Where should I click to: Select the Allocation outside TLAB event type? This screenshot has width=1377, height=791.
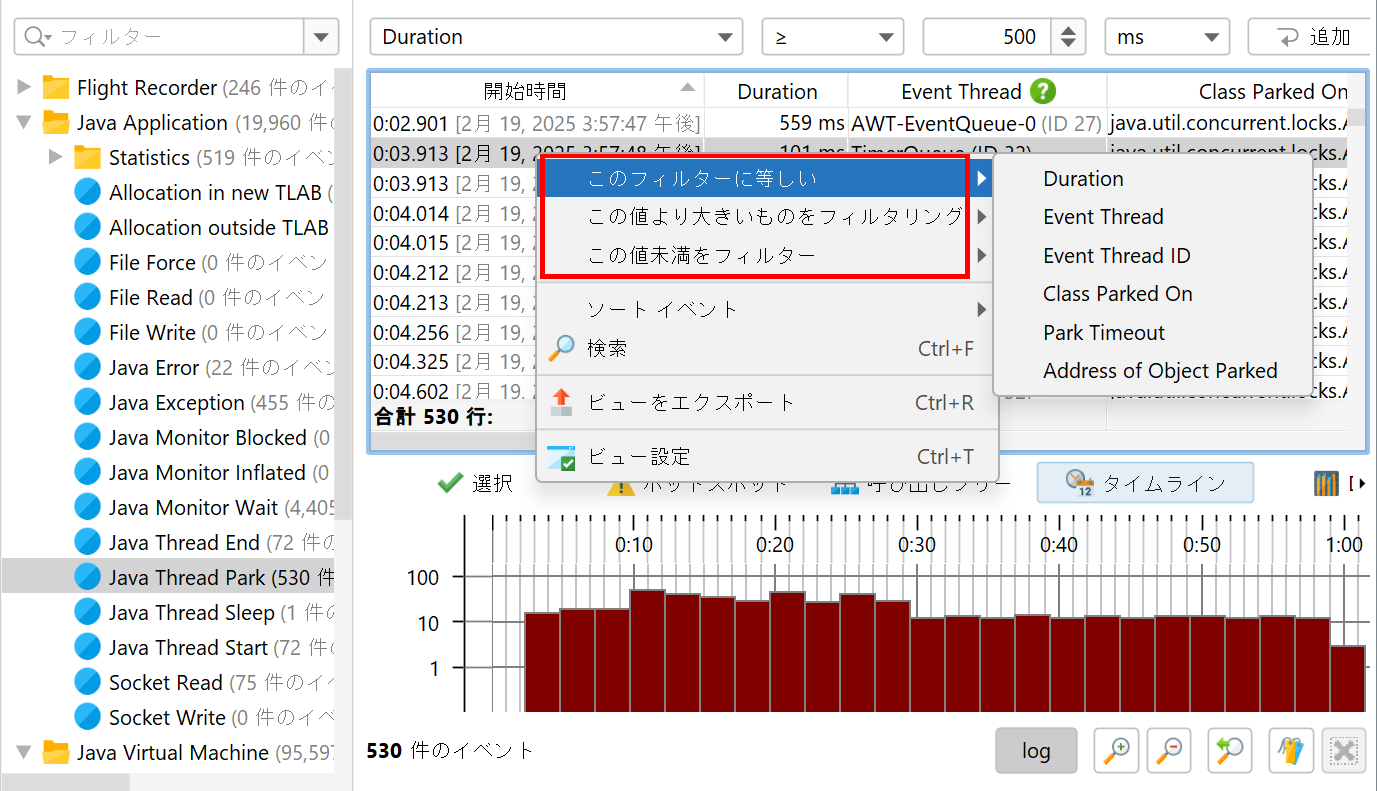click(x=204, y=228)
